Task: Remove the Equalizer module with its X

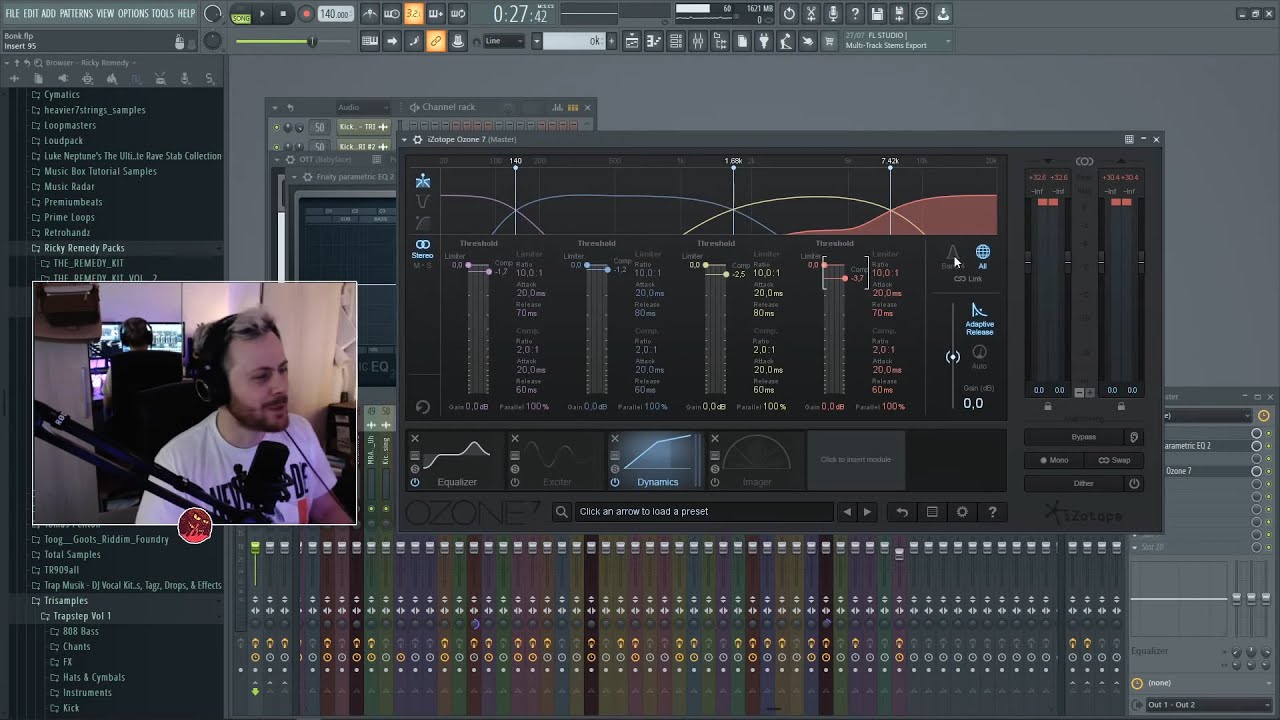Action: pos(415,439)
